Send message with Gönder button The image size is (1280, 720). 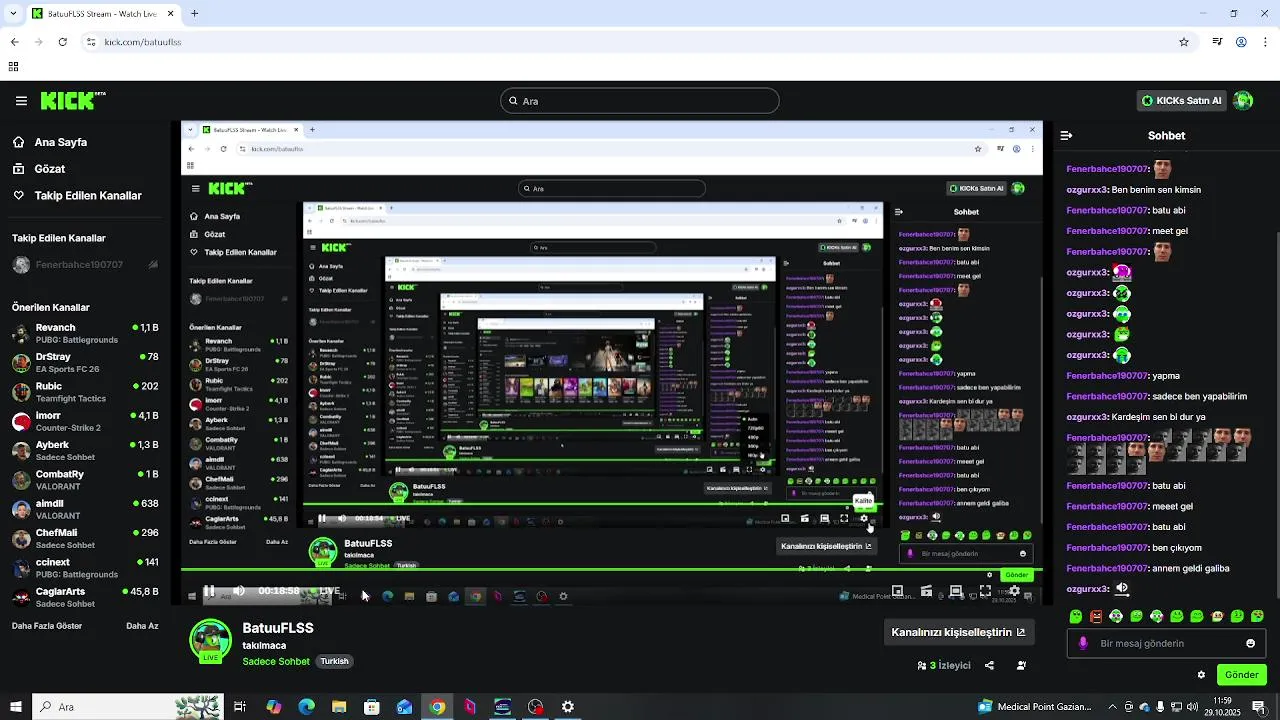[x=1241, y=675]
